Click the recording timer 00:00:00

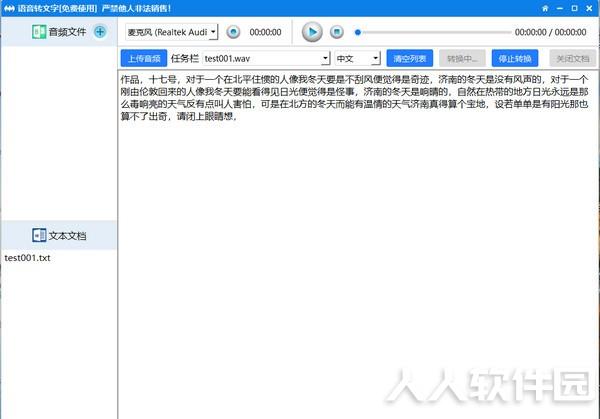coord(265,32)
